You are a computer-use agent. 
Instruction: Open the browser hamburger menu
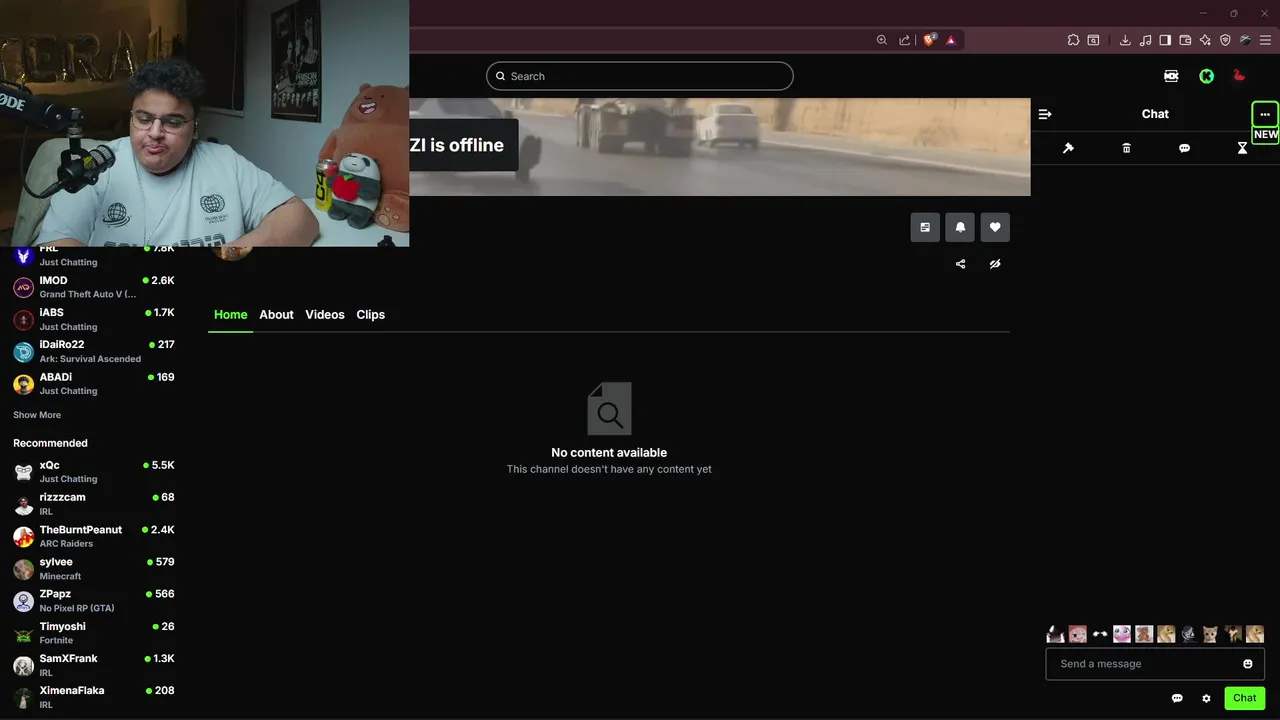(x=1265, y=40)
